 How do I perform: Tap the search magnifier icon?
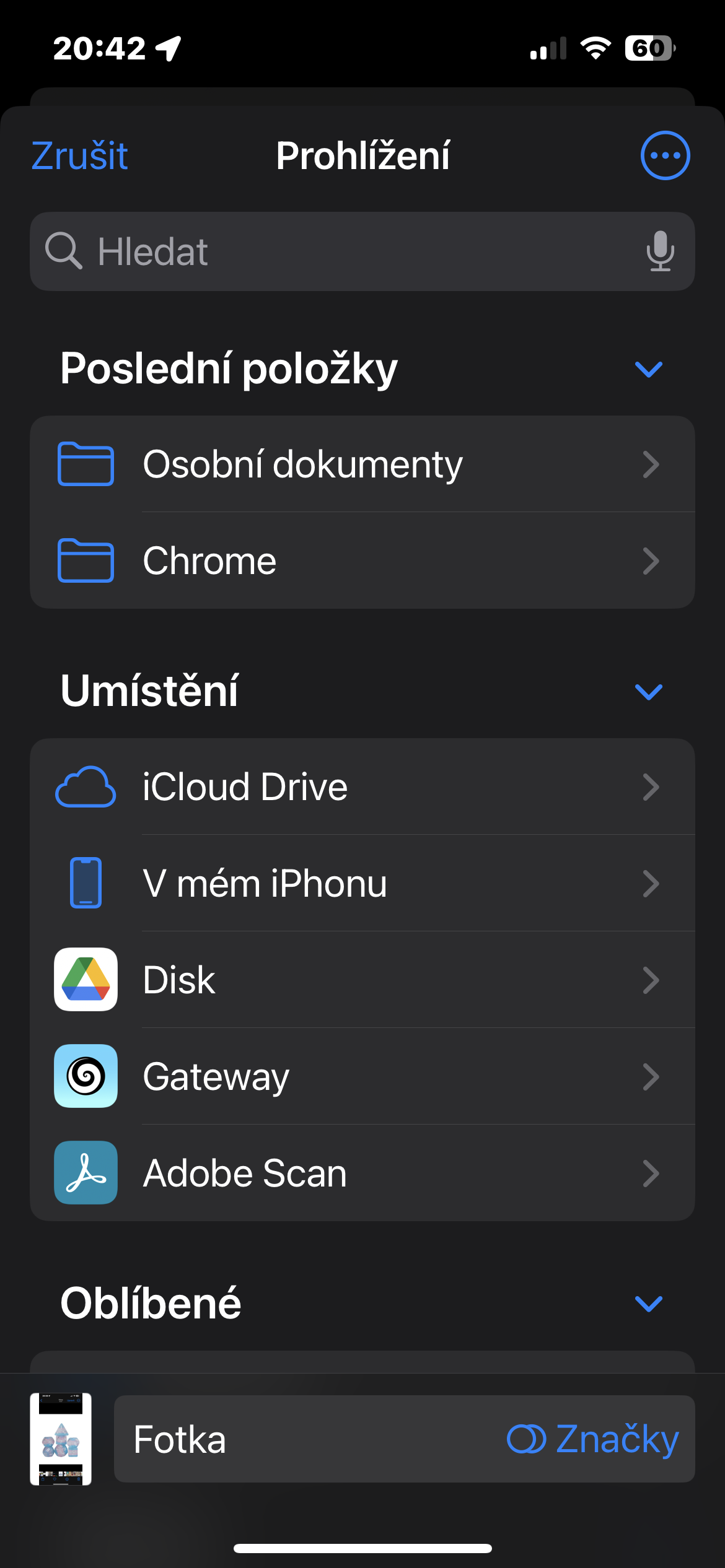click(x=63, y=251)
